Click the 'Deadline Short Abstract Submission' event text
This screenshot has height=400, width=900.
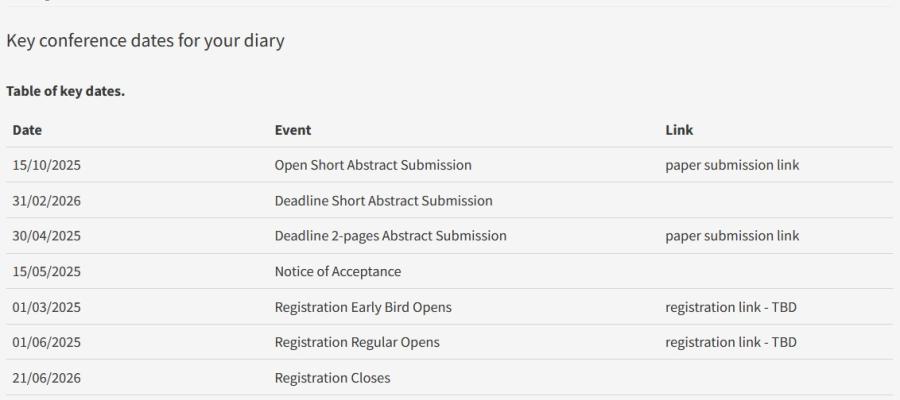(x=383, y=201)
